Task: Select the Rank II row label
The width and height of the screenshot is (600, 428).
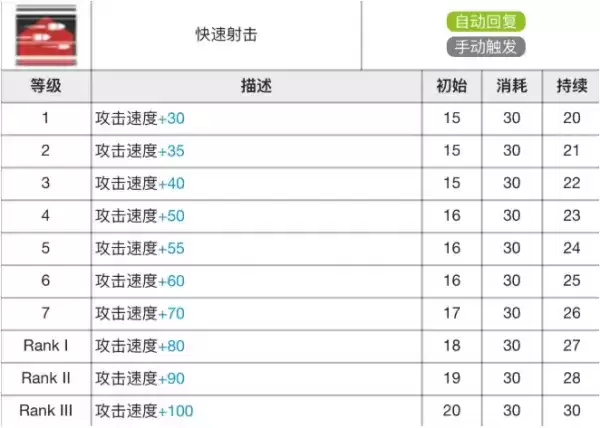Action: pyautogui.click(x=45, y=378)
